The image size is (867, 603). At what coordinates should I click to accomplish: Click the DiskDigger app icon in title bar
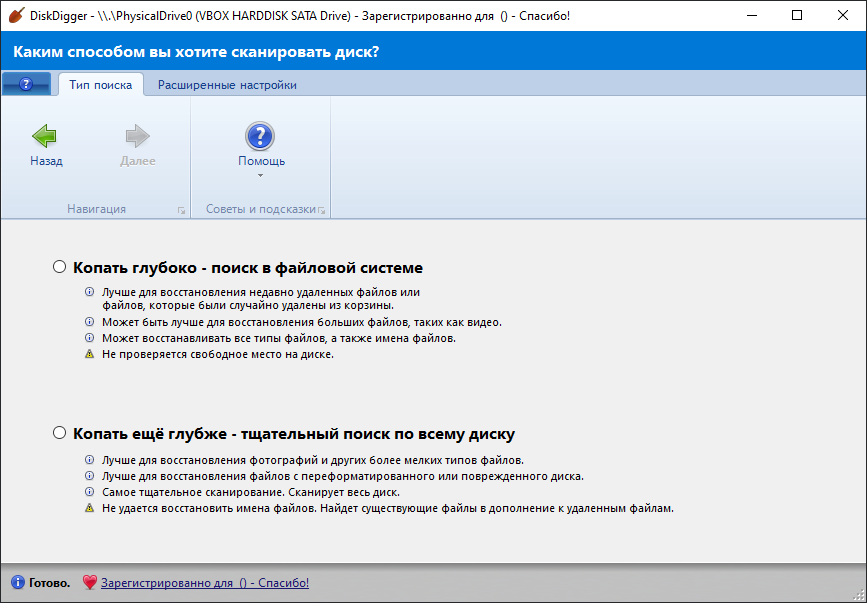(15, 15)
